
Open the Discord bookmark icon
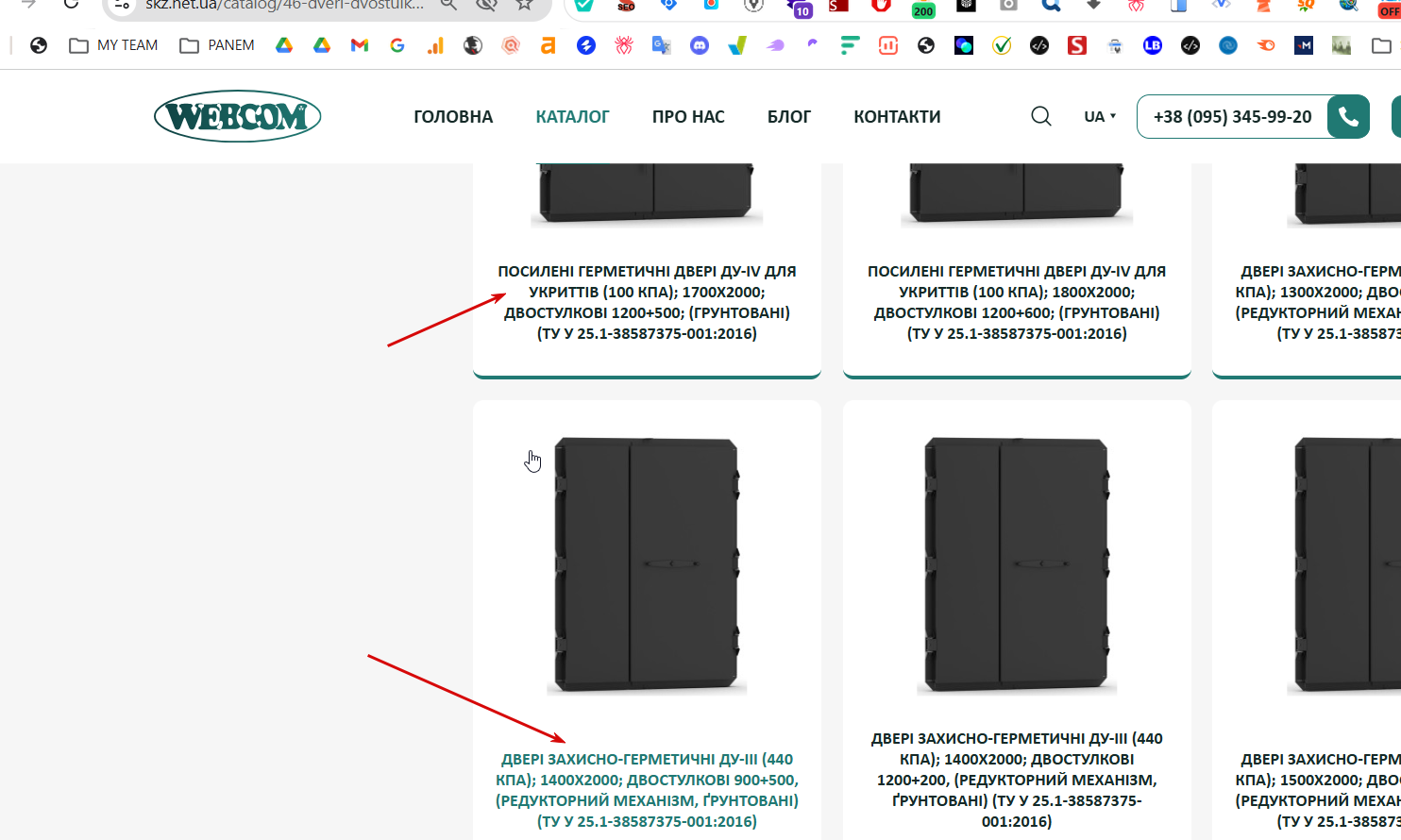700,45
